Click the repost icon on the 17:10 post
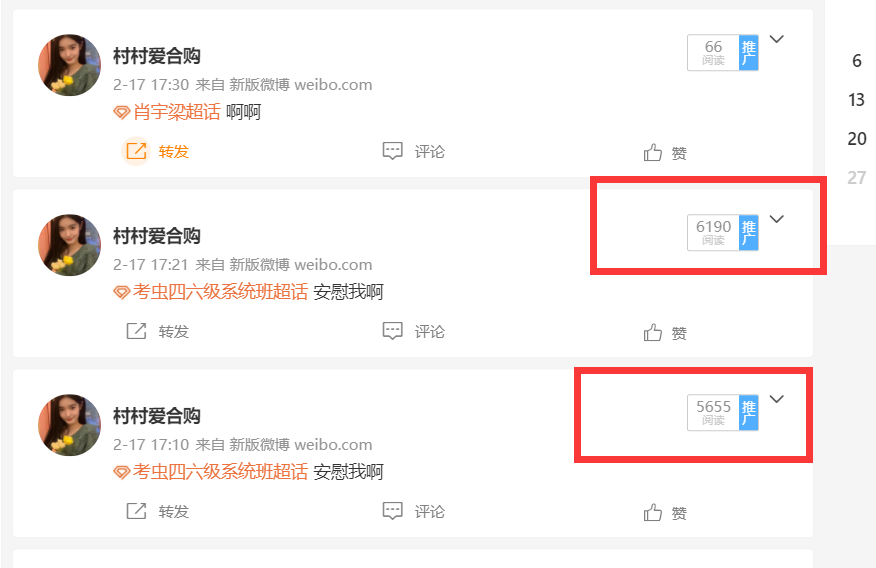Viewport: 876px width, 568px height. [x=136, y=511]
